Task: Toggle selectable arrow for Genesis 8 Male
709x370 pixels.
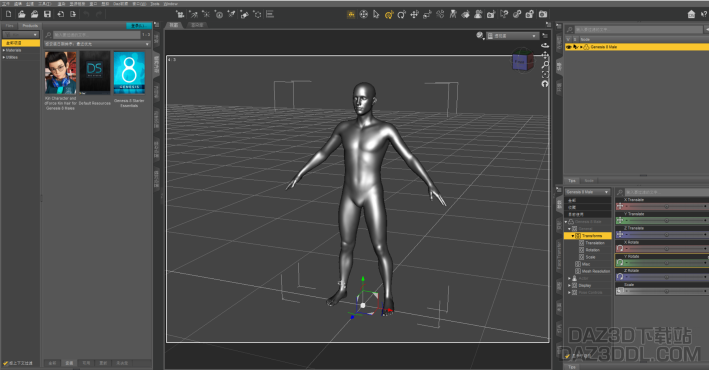Action: click(576, 47)
